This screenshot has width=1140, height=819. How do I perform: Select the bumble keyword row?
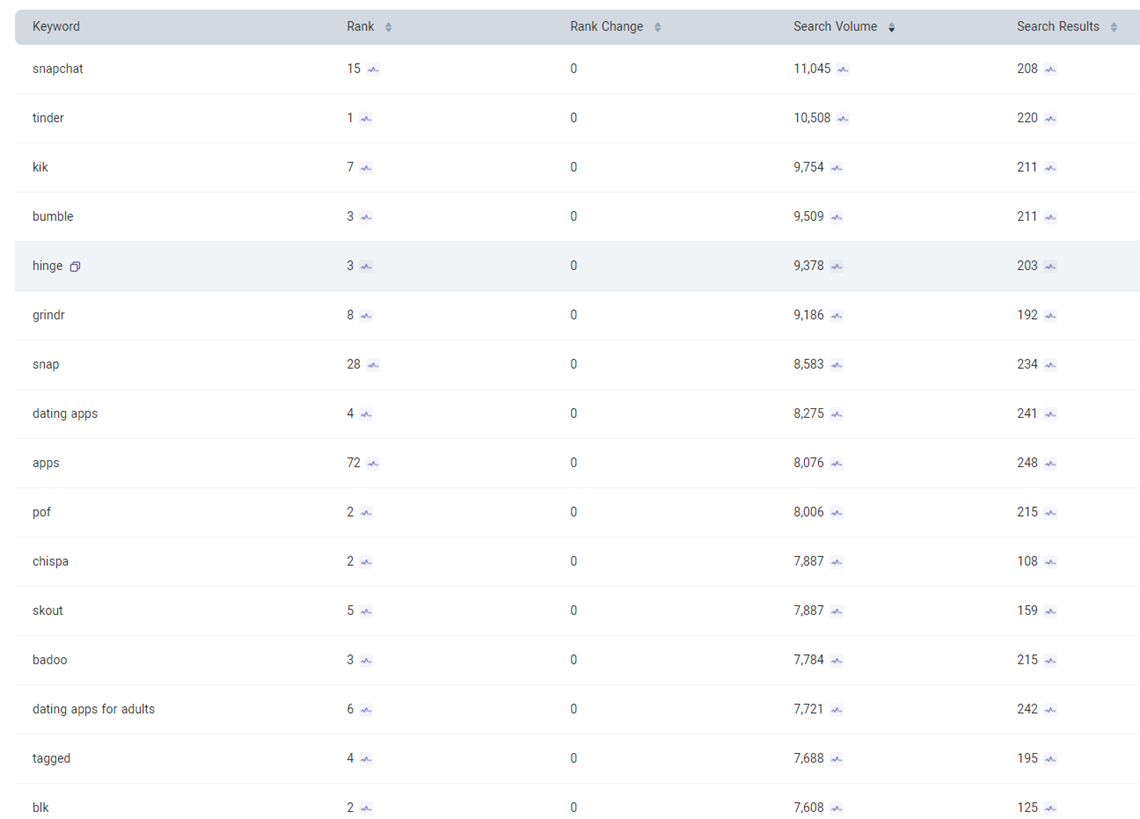coord(53,217)
